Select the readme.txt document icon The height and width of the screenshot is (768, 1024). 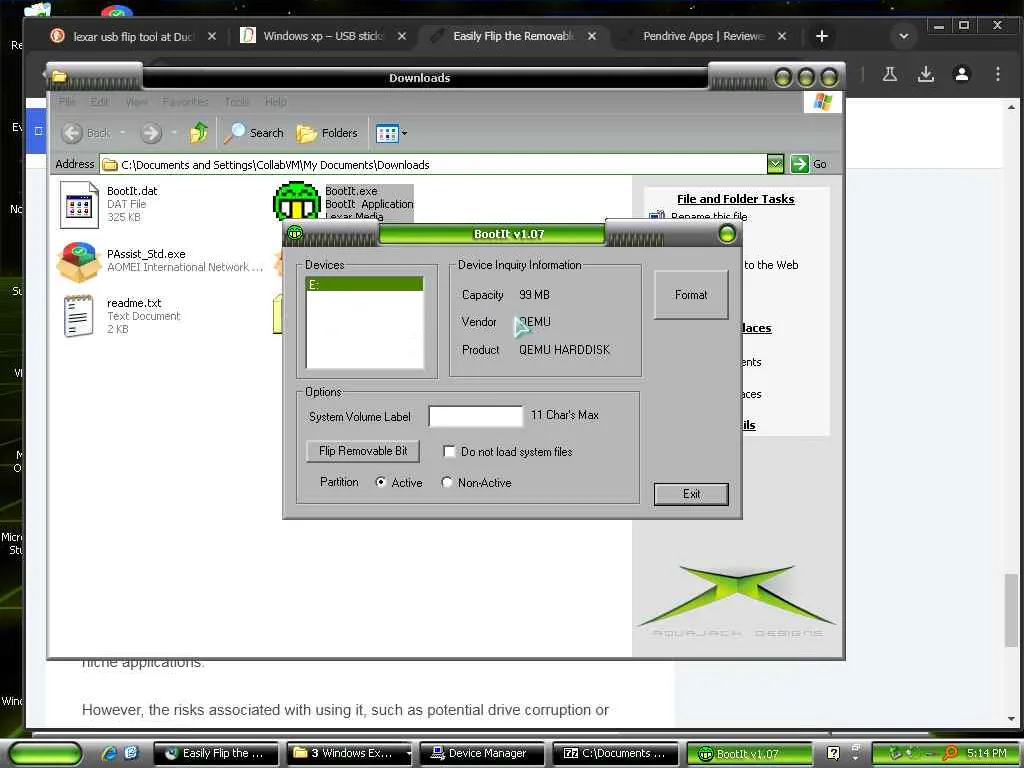click(x=78, y=315)
